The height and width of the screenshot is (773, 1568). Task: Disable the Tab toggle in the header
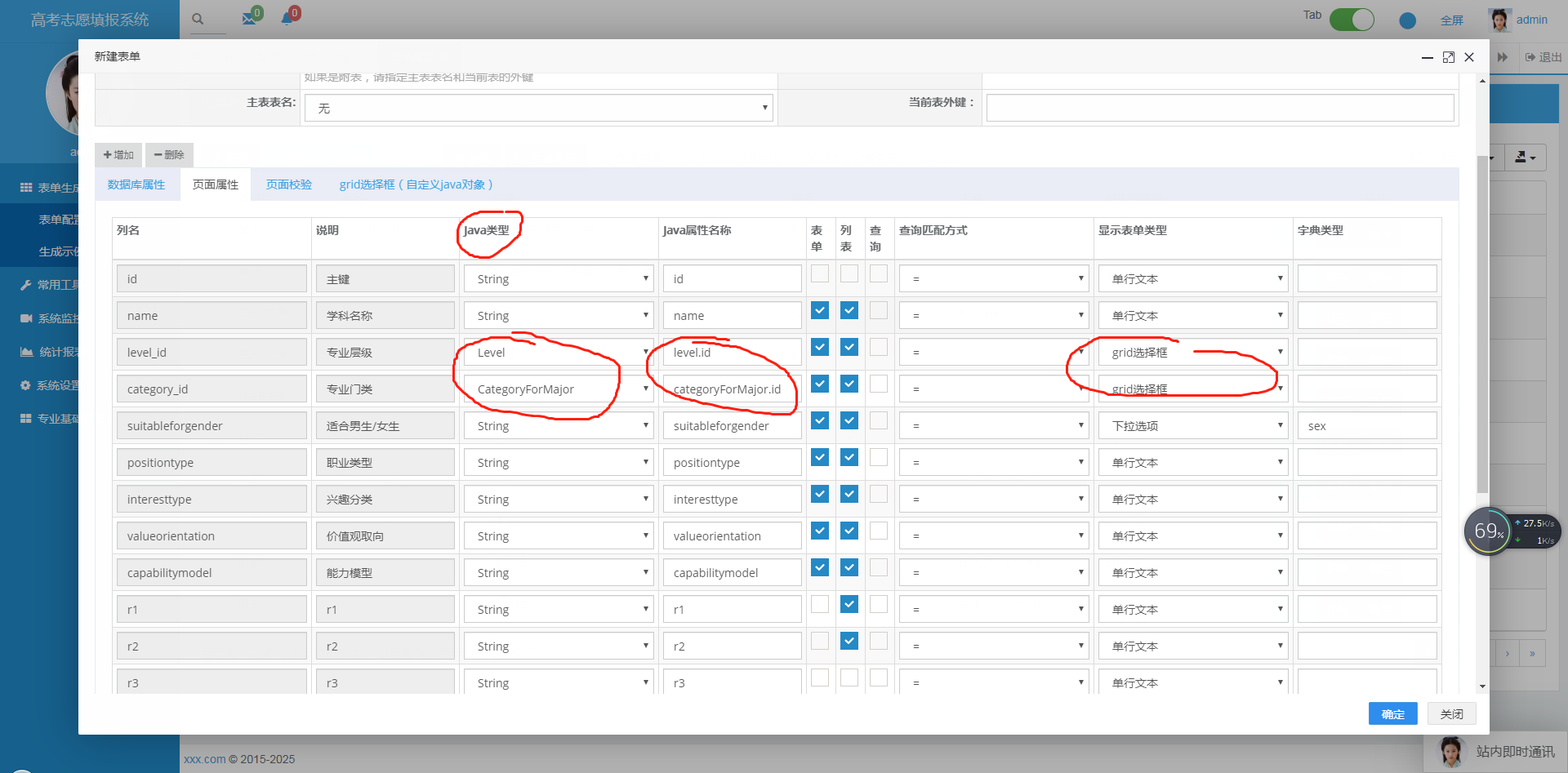[1352, 19]
